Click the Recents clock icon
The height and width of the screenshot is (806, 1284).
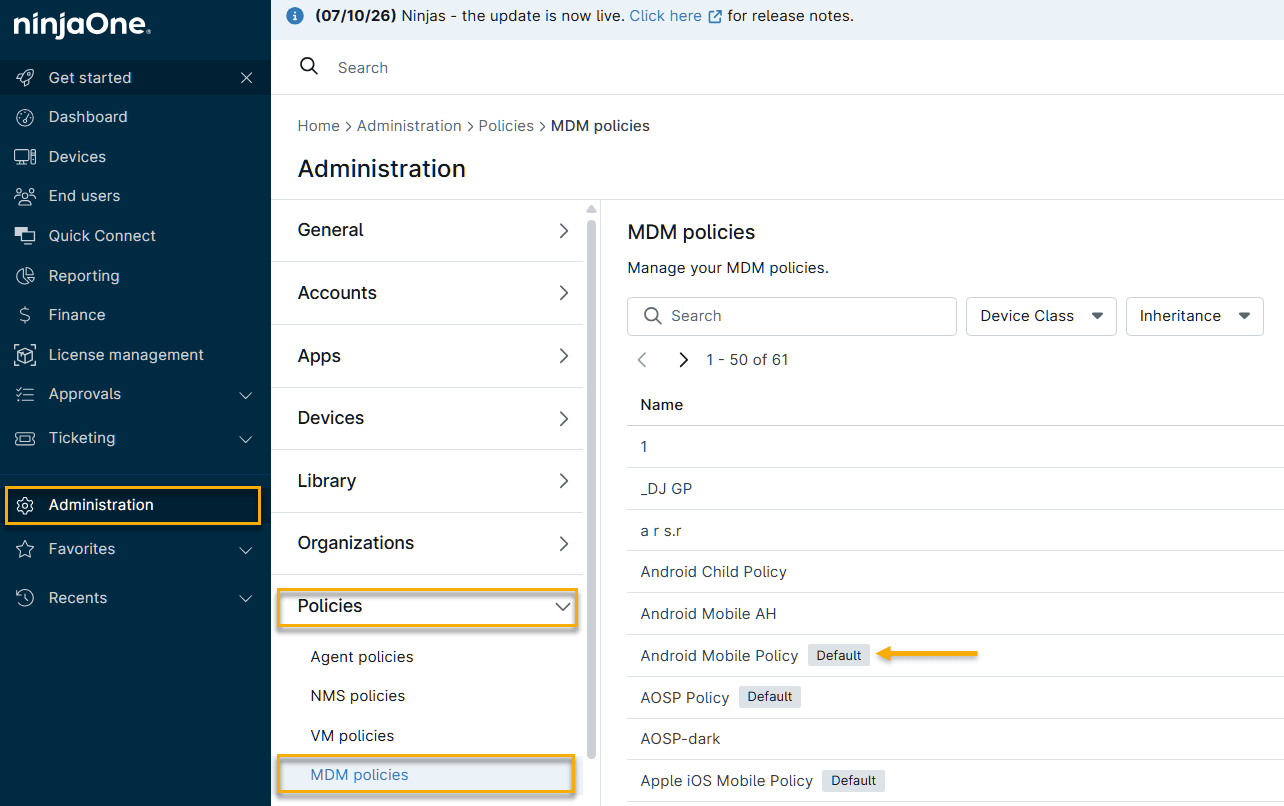click(x=25, y=598)
